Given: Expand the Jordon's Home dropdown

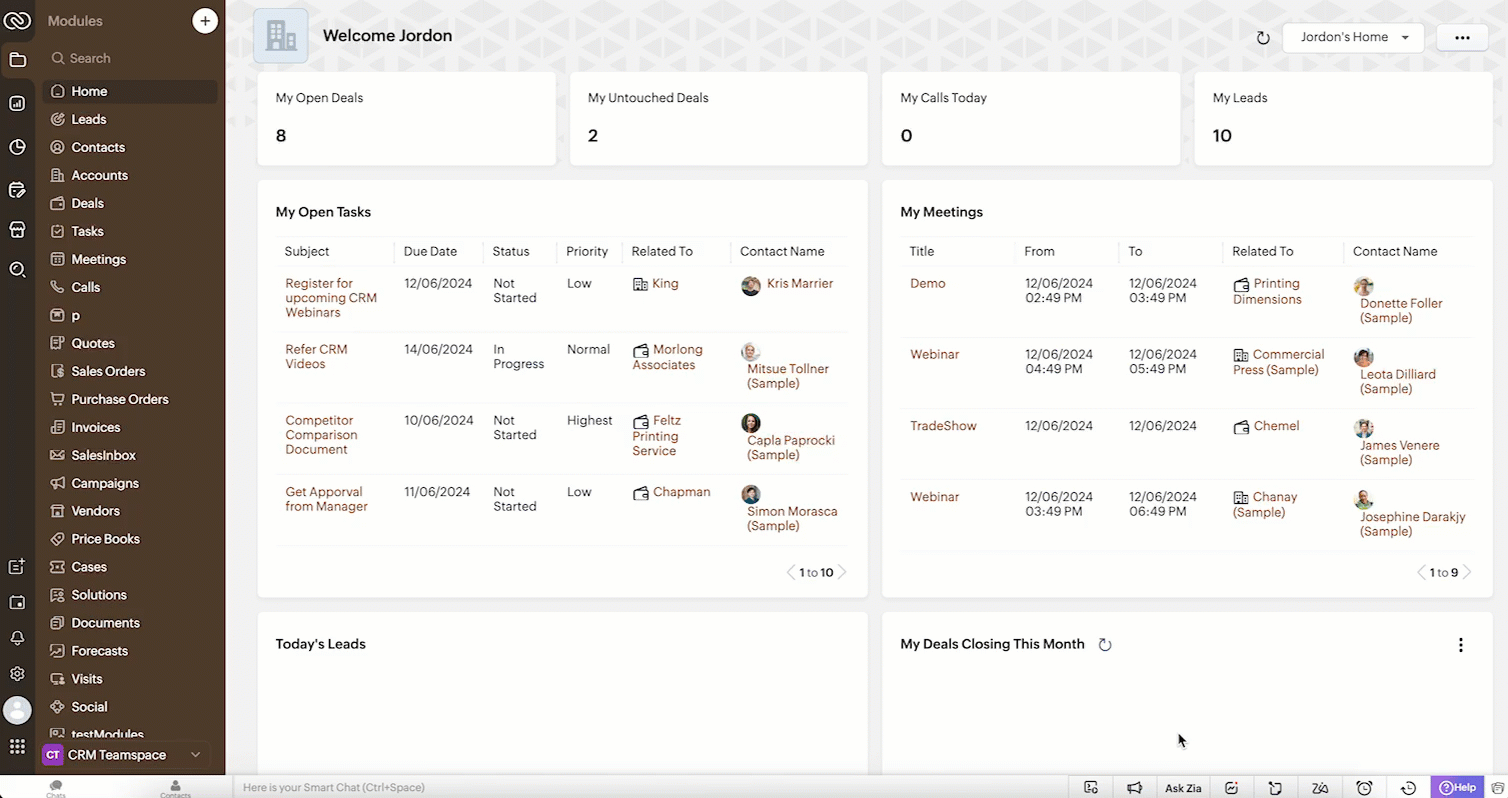Looking at the screenshot, I should click(1353, 37).
